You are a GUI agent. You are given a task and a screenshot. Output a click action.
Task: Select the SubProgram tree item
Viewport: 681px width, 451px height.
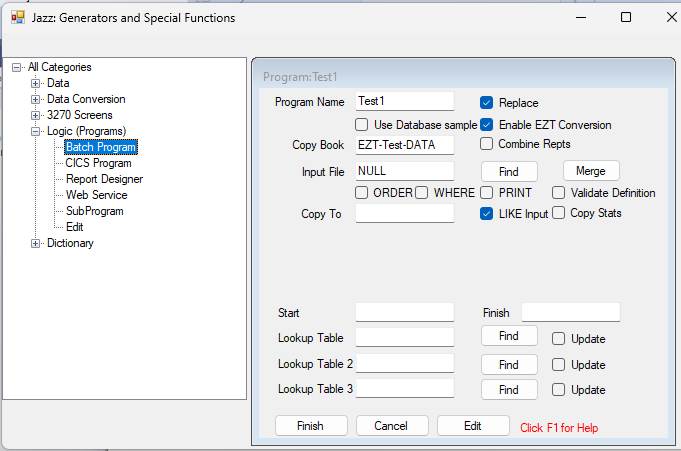click(95, 211)
